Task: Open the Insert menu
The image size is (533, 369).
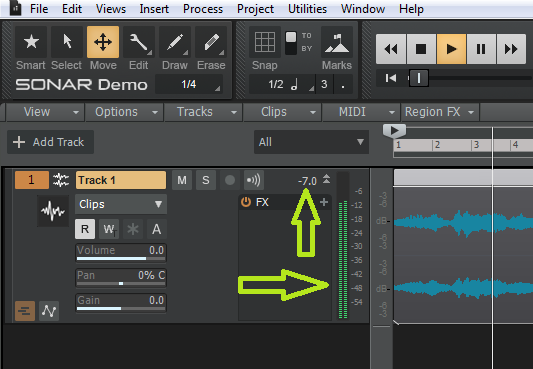Action: click(154, 9)
